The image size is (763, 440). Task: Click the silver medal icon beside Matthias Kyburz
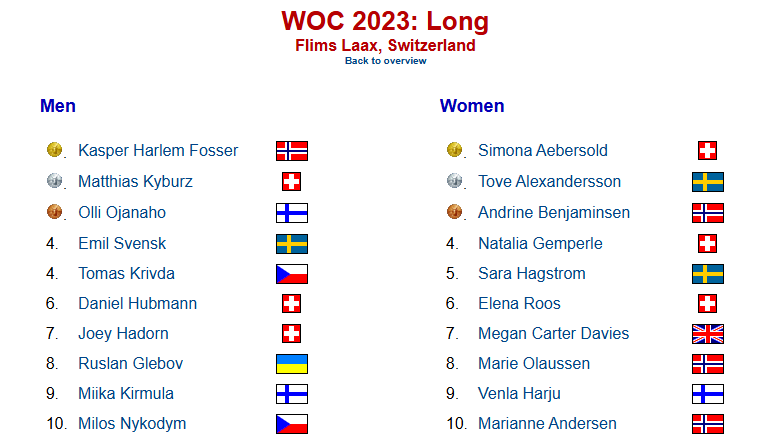pyautogui.click(x=54, y=181)
